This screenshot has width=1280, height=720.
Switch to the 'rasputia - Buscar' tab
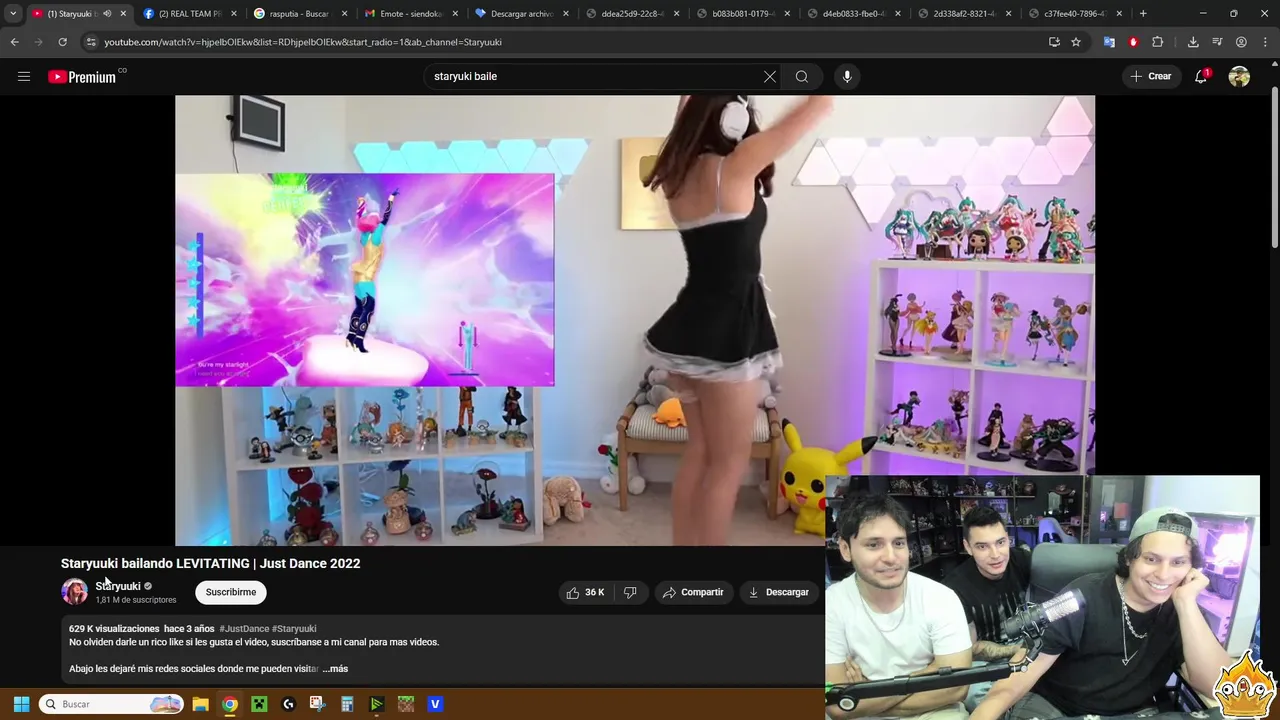pos(300,14)
